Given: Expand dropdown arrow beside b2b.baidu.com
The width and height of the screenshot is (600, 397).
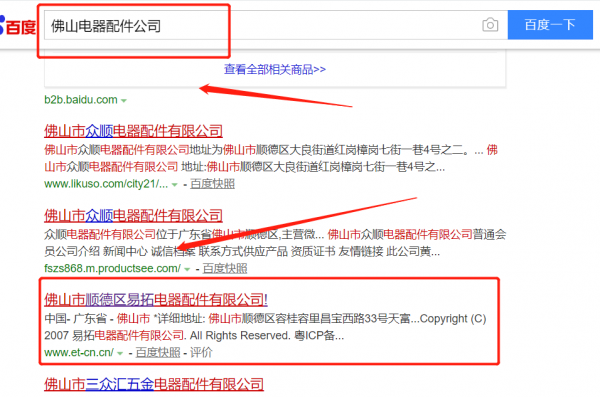Looking at the screenshot, I should [124, 101].
